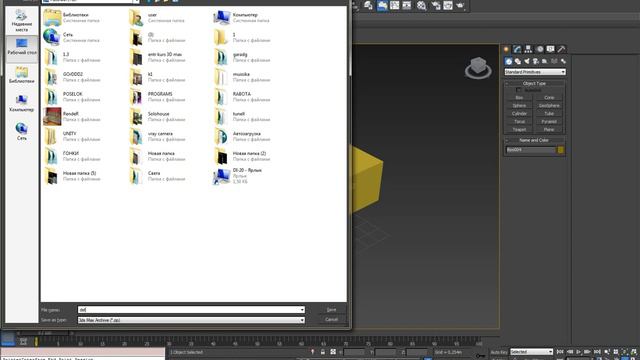Switch to the Display panel tab
The width and height of the screenshot is (640, 360).
coord(550,49)
